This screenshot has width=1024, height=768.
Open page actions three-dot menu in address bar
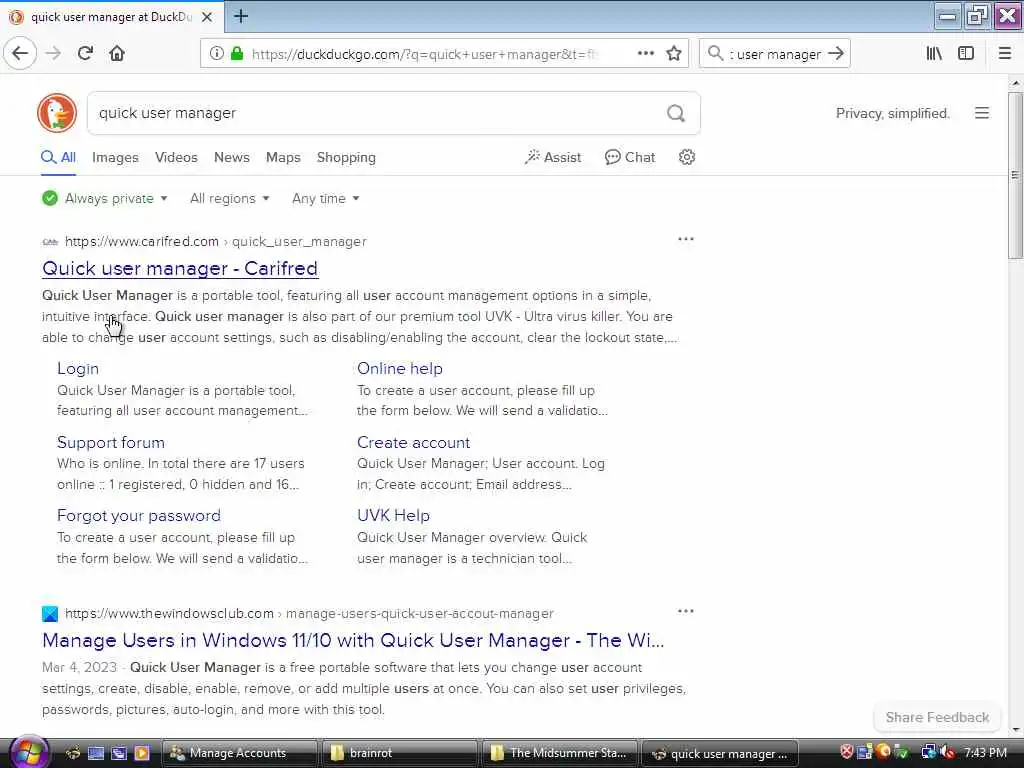tap(645, 54)
